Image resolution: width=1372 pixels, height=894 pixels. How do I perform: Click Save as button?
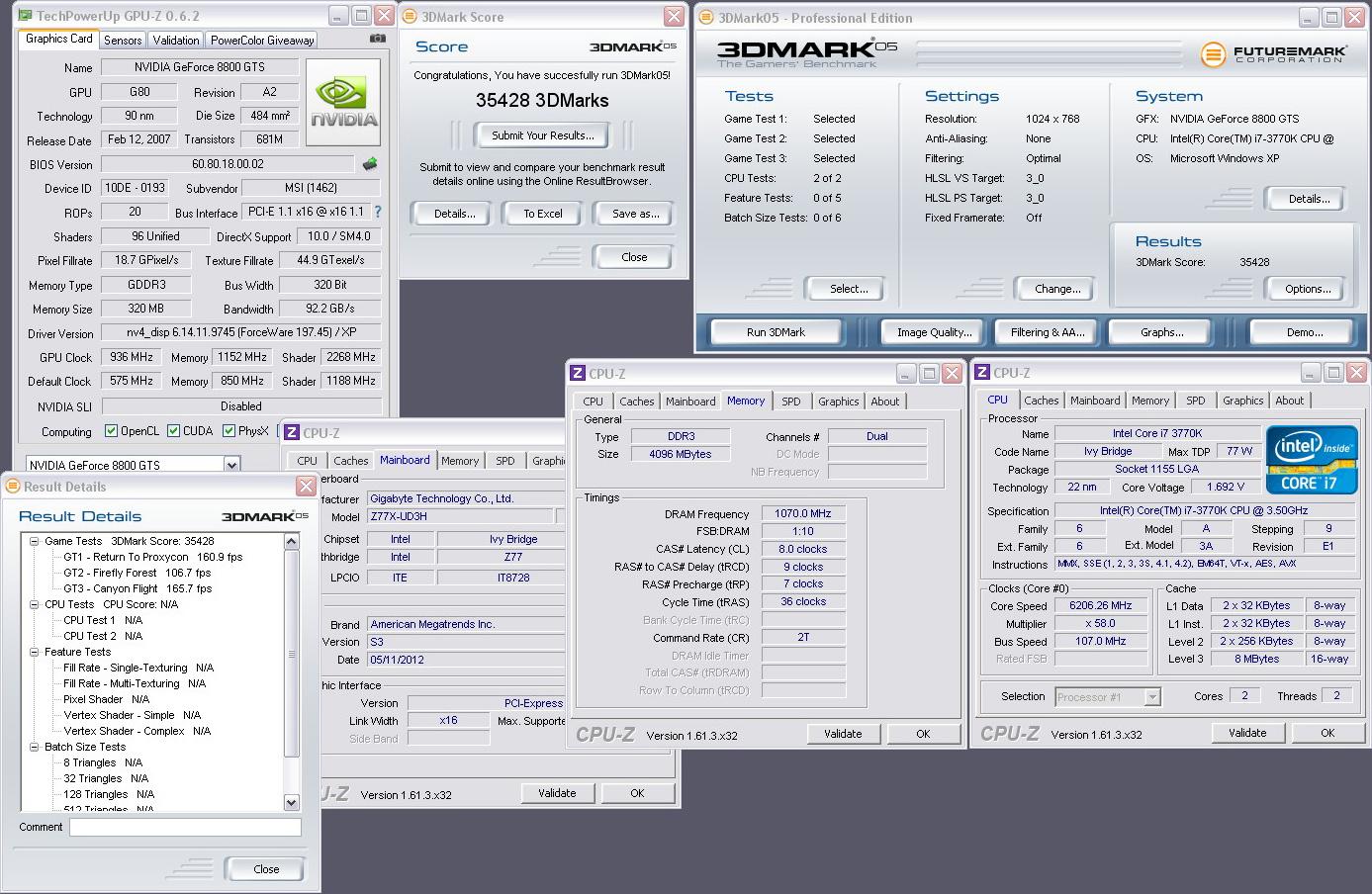pos(635,214)
